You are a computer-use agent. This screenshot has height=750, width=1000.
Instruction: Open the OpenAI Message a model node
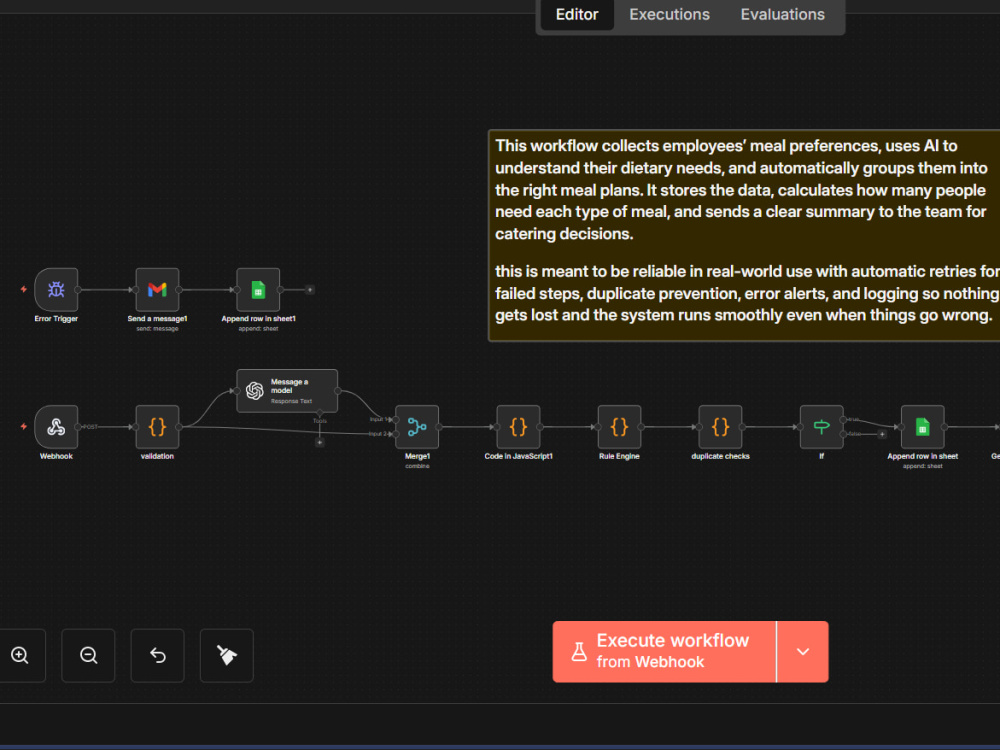tap(287, 391)
